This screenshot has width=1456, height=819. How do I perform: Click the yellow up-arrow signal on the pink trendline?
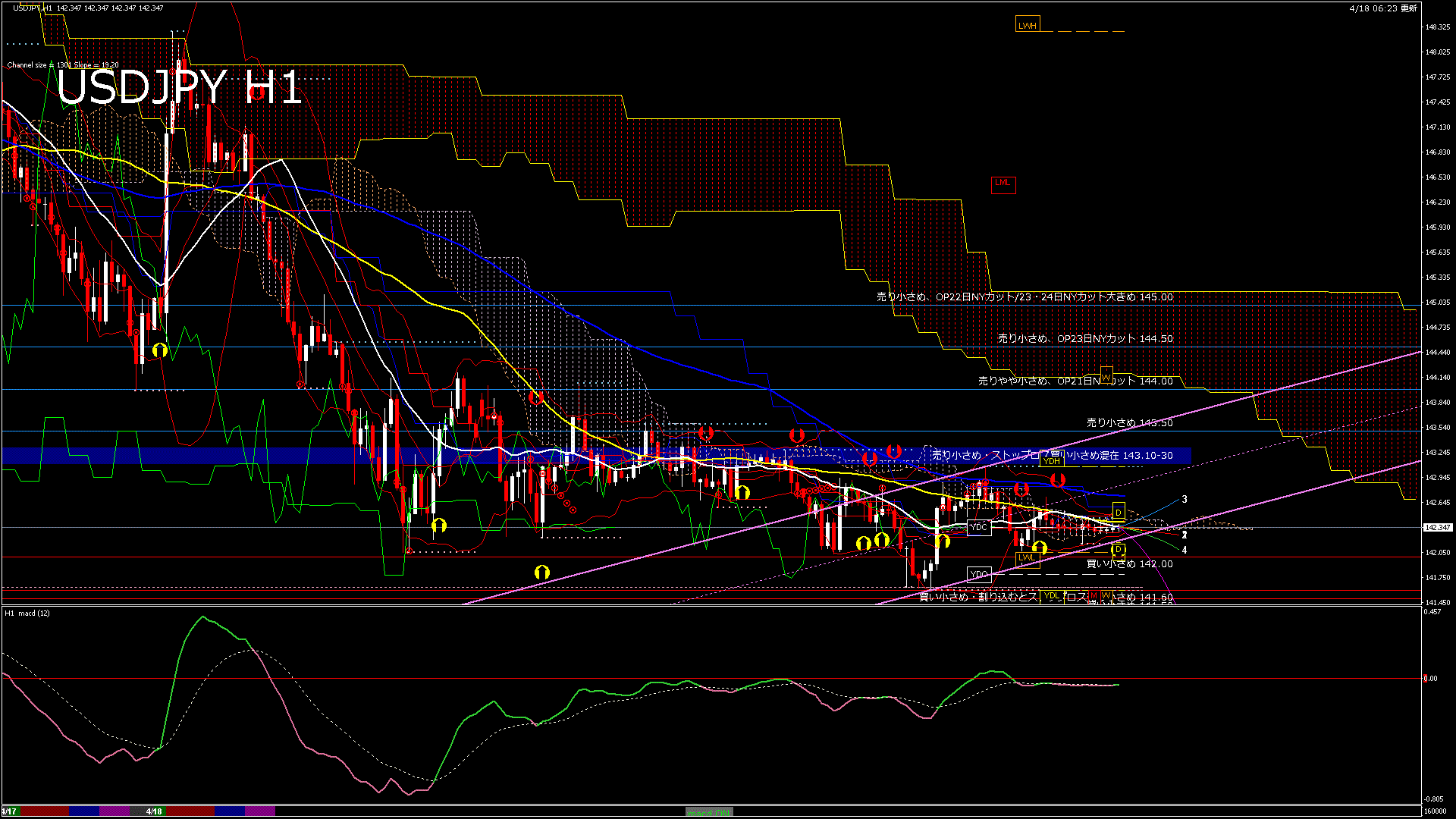pyautogui.click(x=541, y=573)
